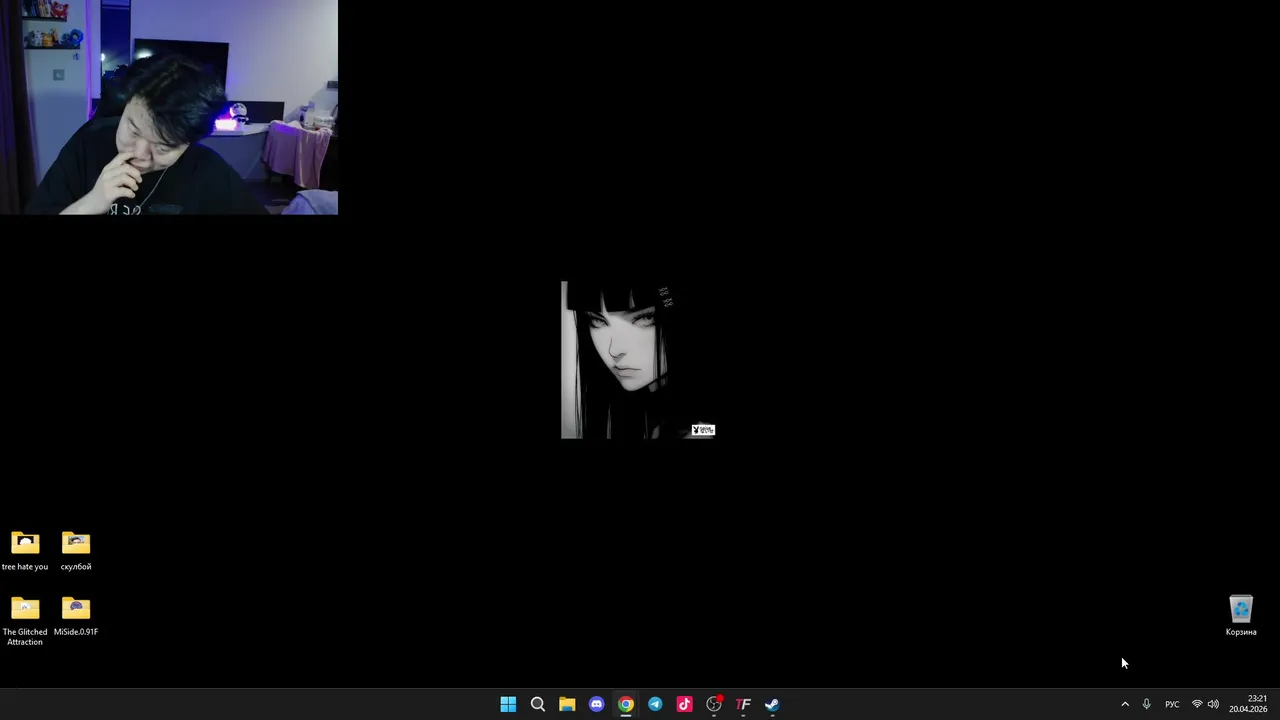Open taskbar Search

(x=537, y=704)
